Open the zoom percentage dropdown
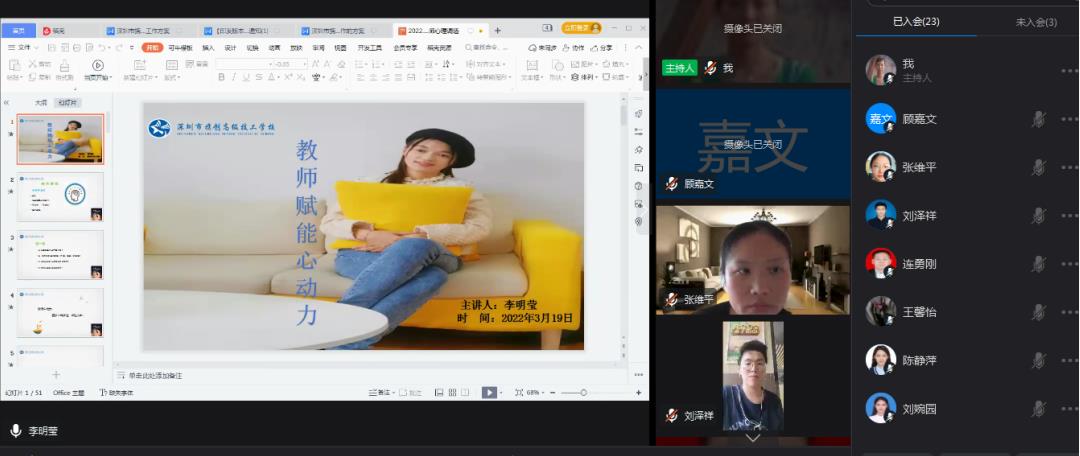1080x456 pixels. click(x=533, y=393)
